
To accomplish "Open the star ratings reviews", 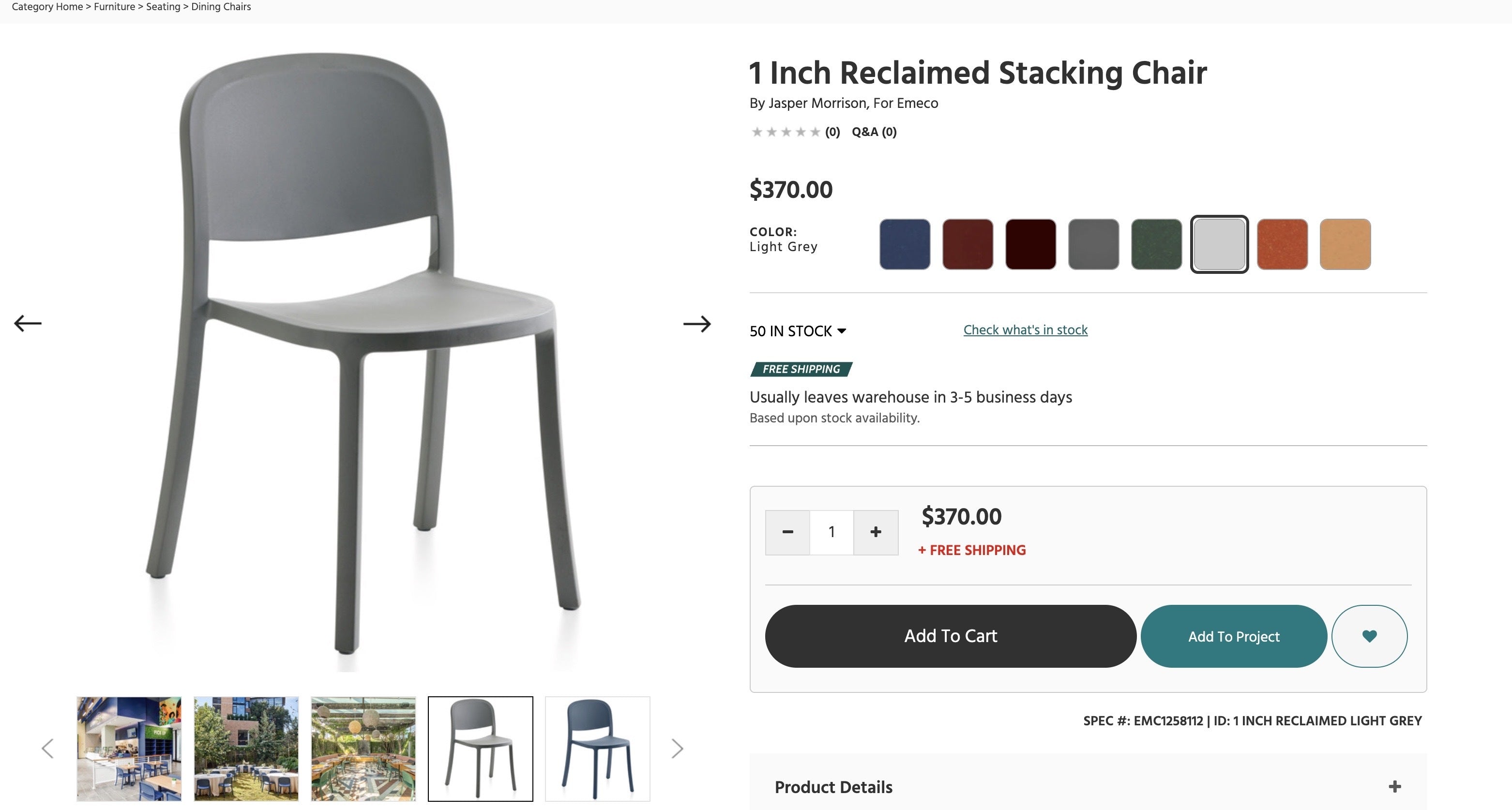I will tap(786, 132).
